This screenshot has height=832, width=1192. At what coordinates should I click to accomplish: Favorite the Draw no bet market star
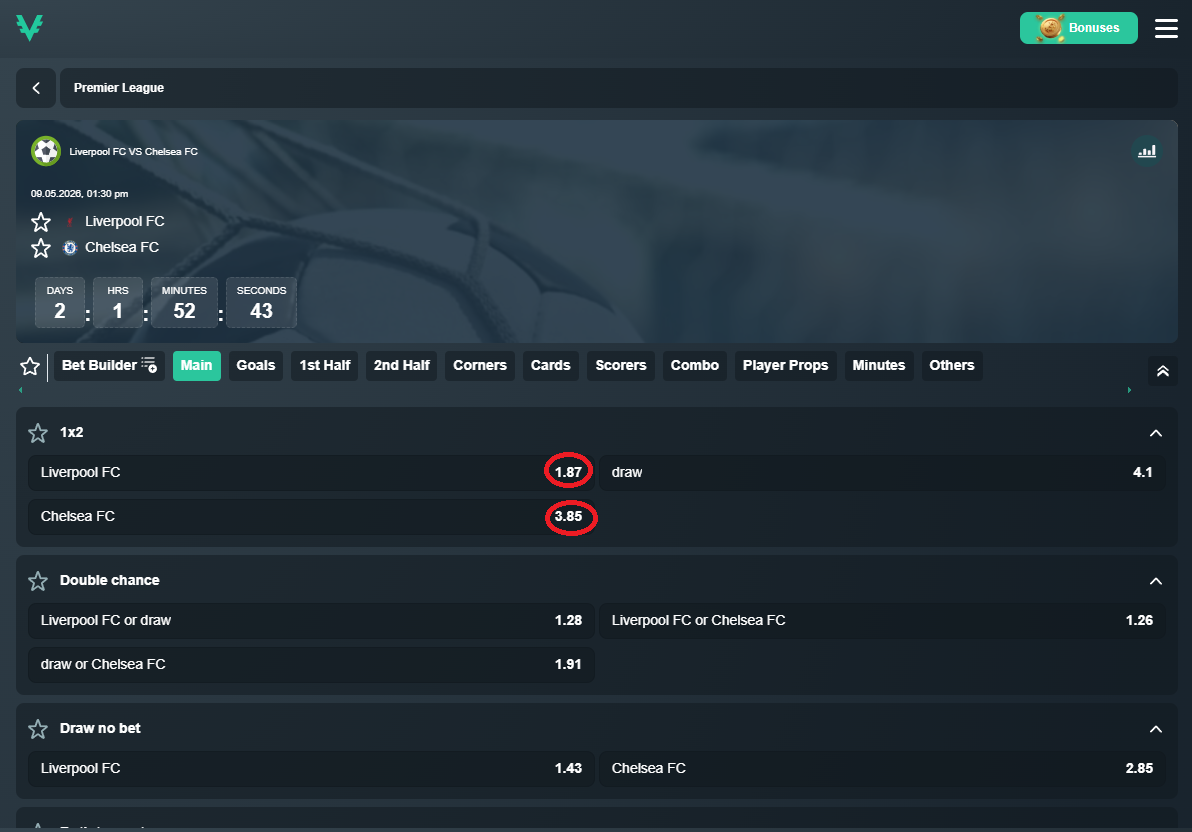click(x=38, y=730)
